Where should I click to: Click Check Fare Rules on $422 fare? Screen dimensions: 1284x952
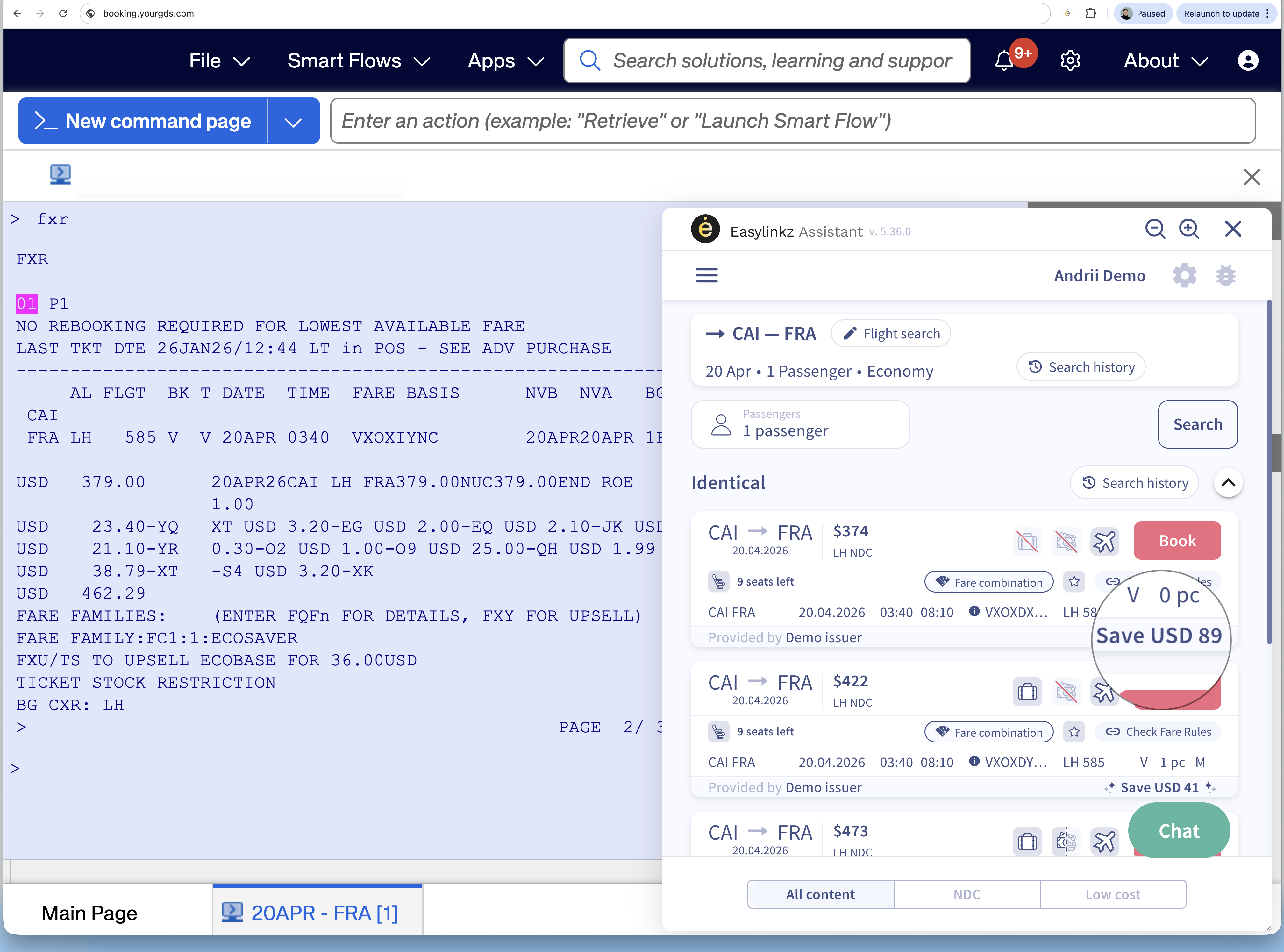click(x=1158, y=732)
